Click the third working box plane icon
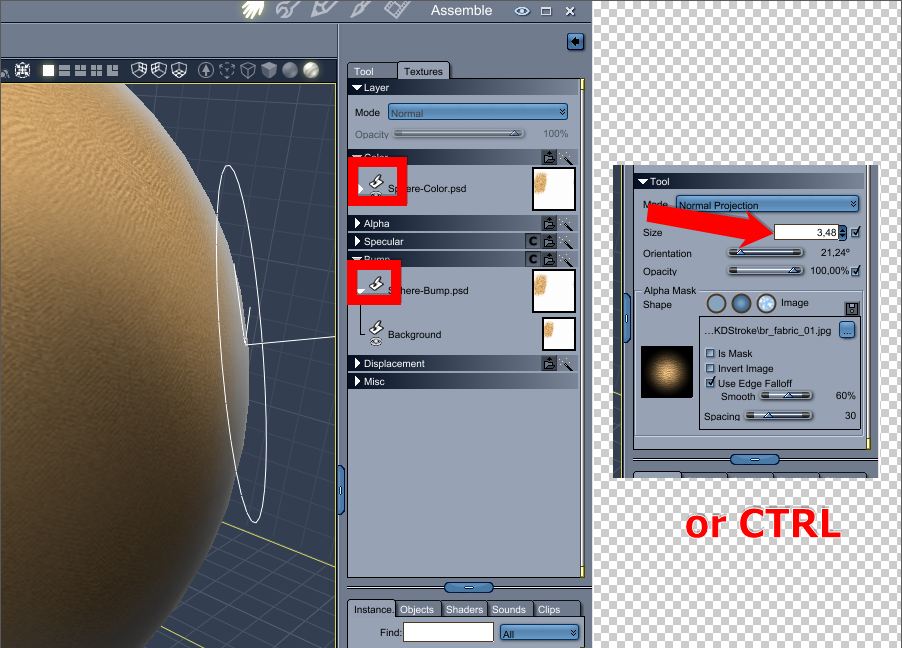902x648 pixels. coord(179,70)
